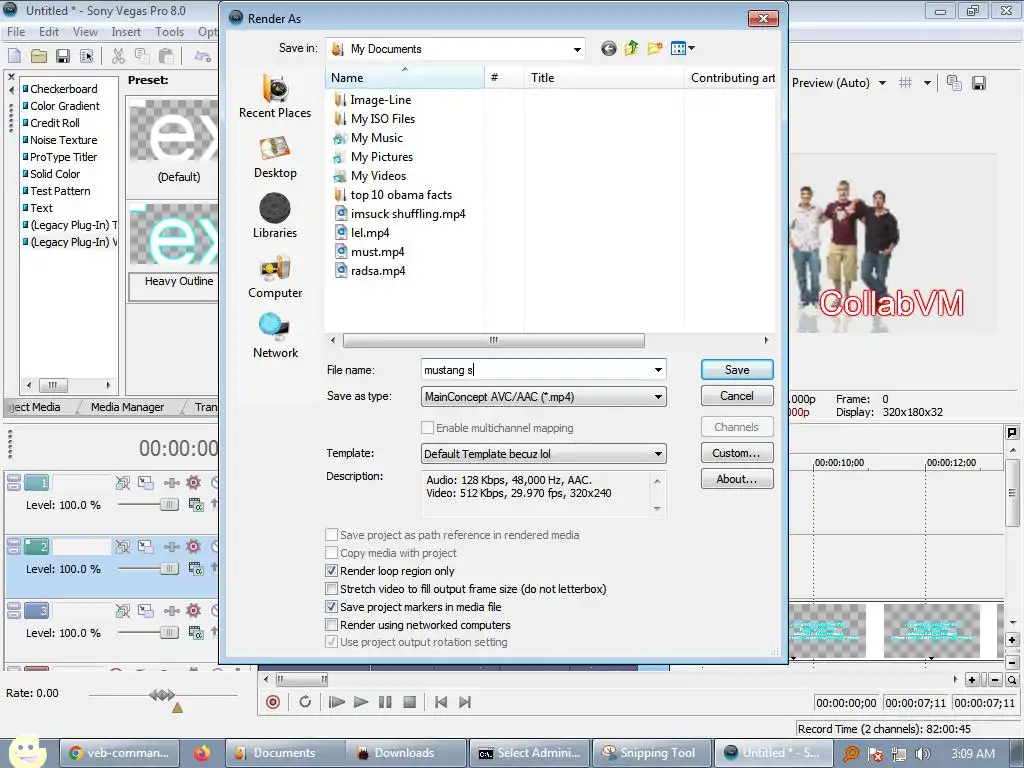This screenshot has width=1024, height=768.
Task: Expand the File name history dropdown
Action: pos(658,370)
